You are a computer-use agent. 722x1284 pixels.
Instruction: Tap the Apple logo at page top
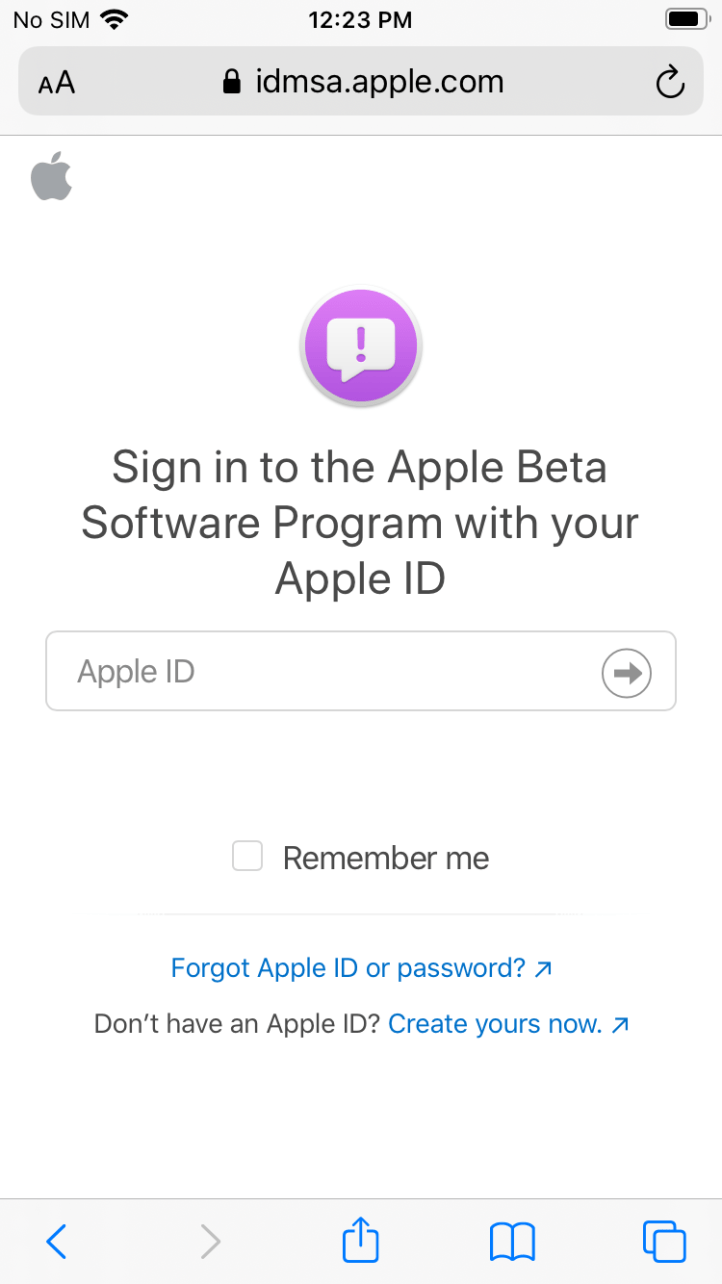(x=51, y=177)
